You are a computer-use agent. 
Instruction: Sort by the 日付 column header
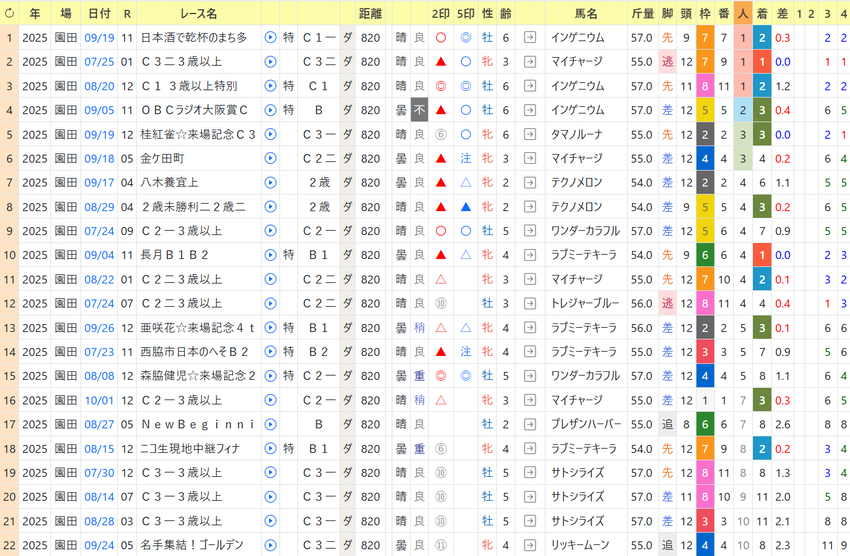click(99, 14)
